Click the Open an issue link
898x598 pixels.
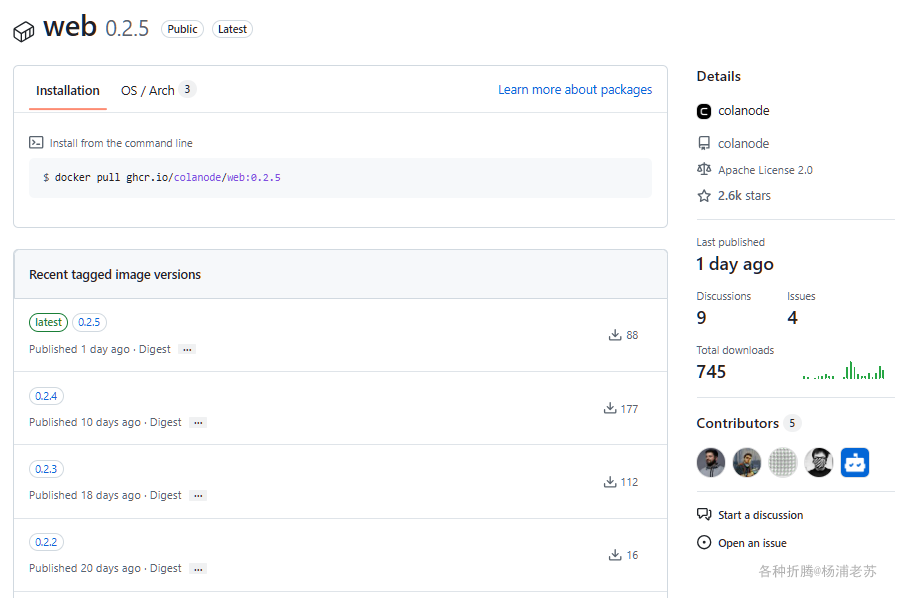click(x=752, y=543)
